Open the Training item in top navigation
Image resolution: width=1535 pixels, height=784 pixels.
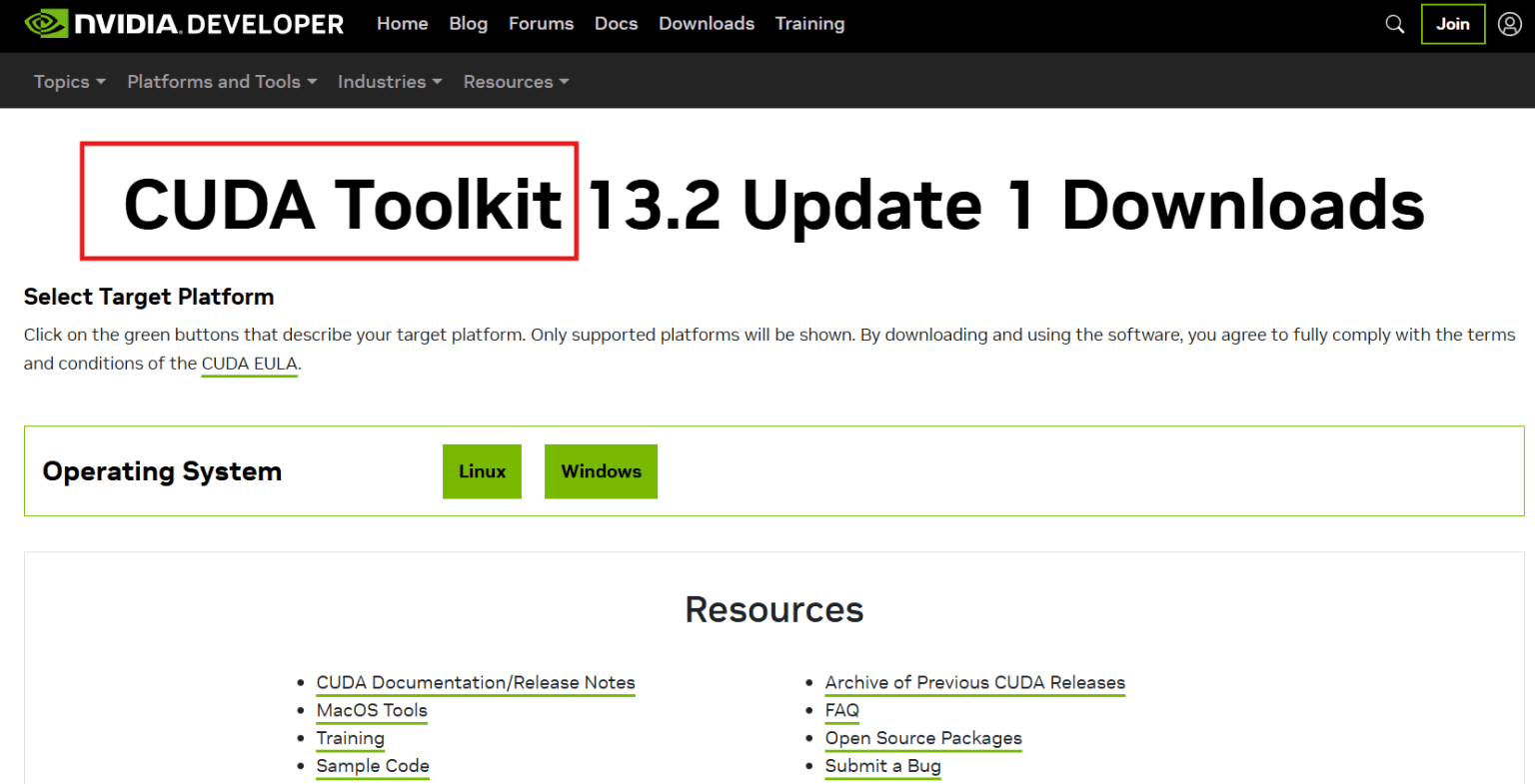(810, 24)
